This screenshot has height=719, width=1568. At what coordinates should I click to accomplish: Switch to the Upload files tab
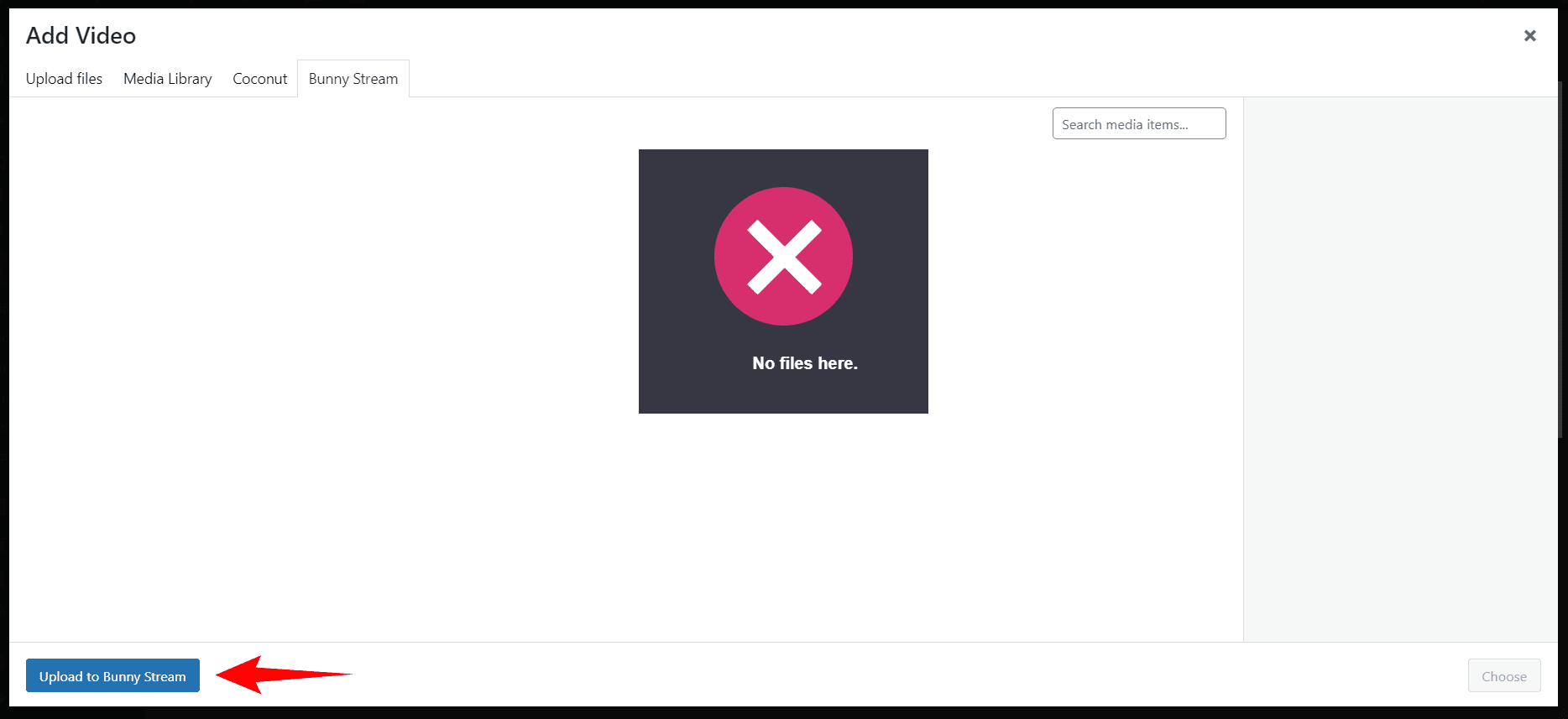(x=64, y=79)
